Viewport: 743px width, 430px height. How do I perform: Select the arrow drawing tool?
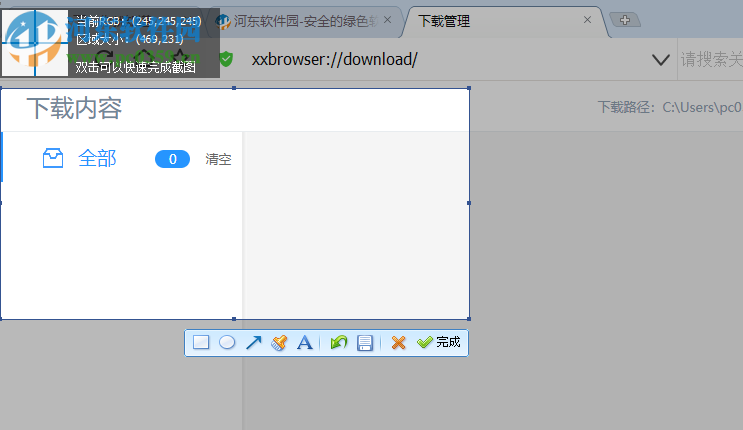[x=254, y=342]
